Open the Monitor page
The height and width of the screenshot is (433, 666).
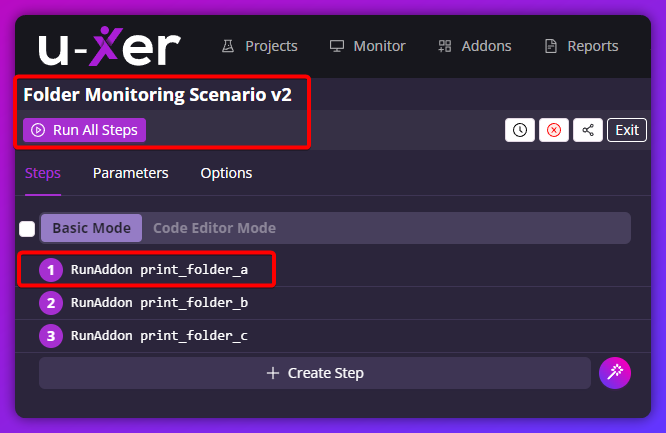(367, 46)
